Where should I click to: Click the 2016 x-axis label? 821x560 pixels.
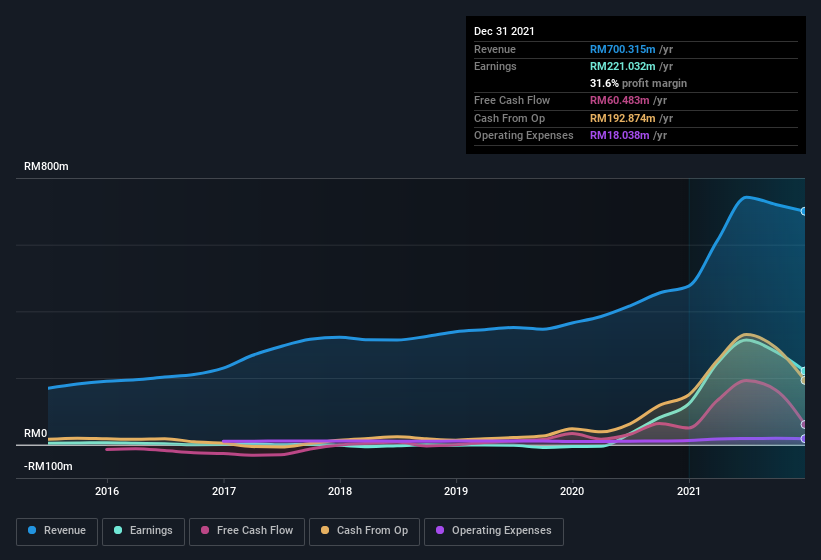pos(107,491)
